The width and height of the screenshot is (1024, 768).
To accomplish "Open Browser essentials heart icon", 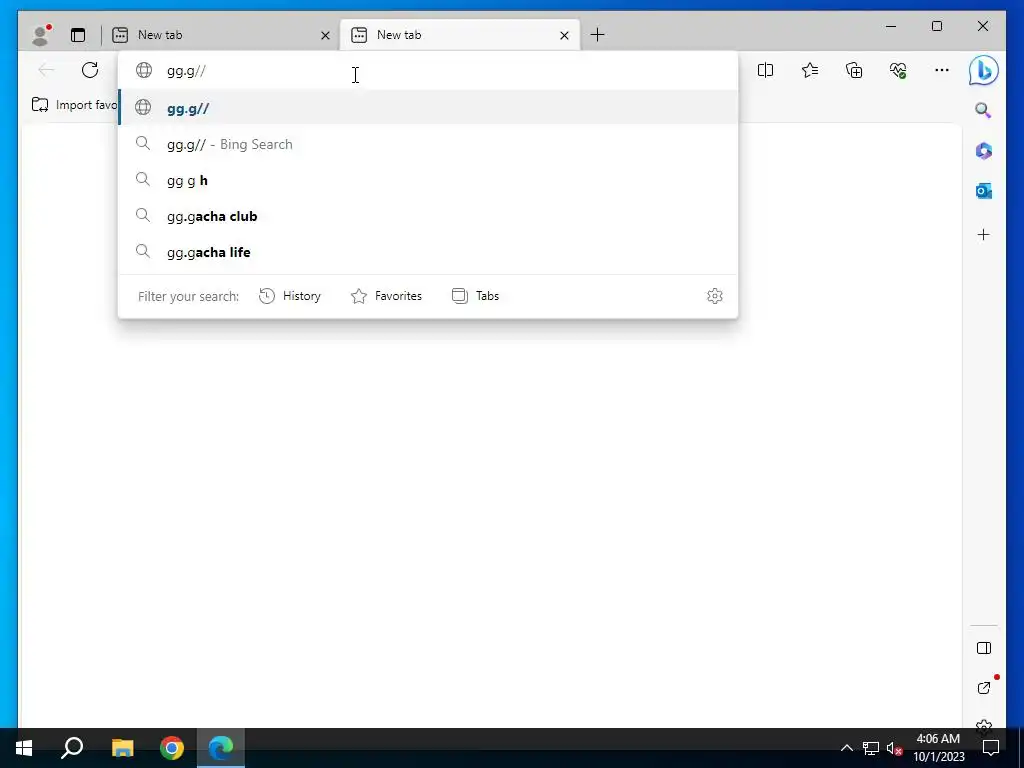I will [x=898, y=70].
